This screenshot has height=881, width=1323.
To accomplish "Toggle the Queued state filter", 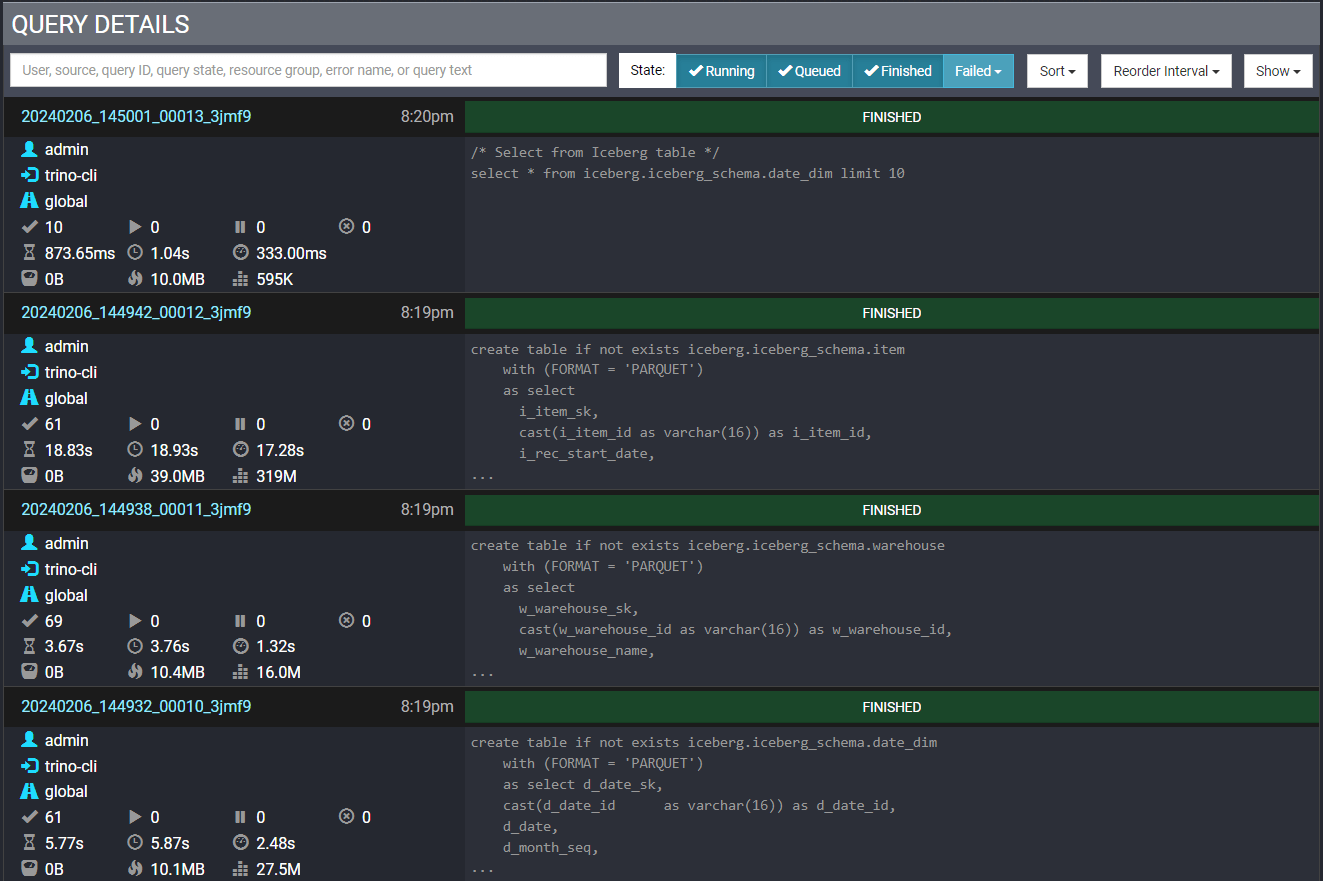I will coord(809,71).
